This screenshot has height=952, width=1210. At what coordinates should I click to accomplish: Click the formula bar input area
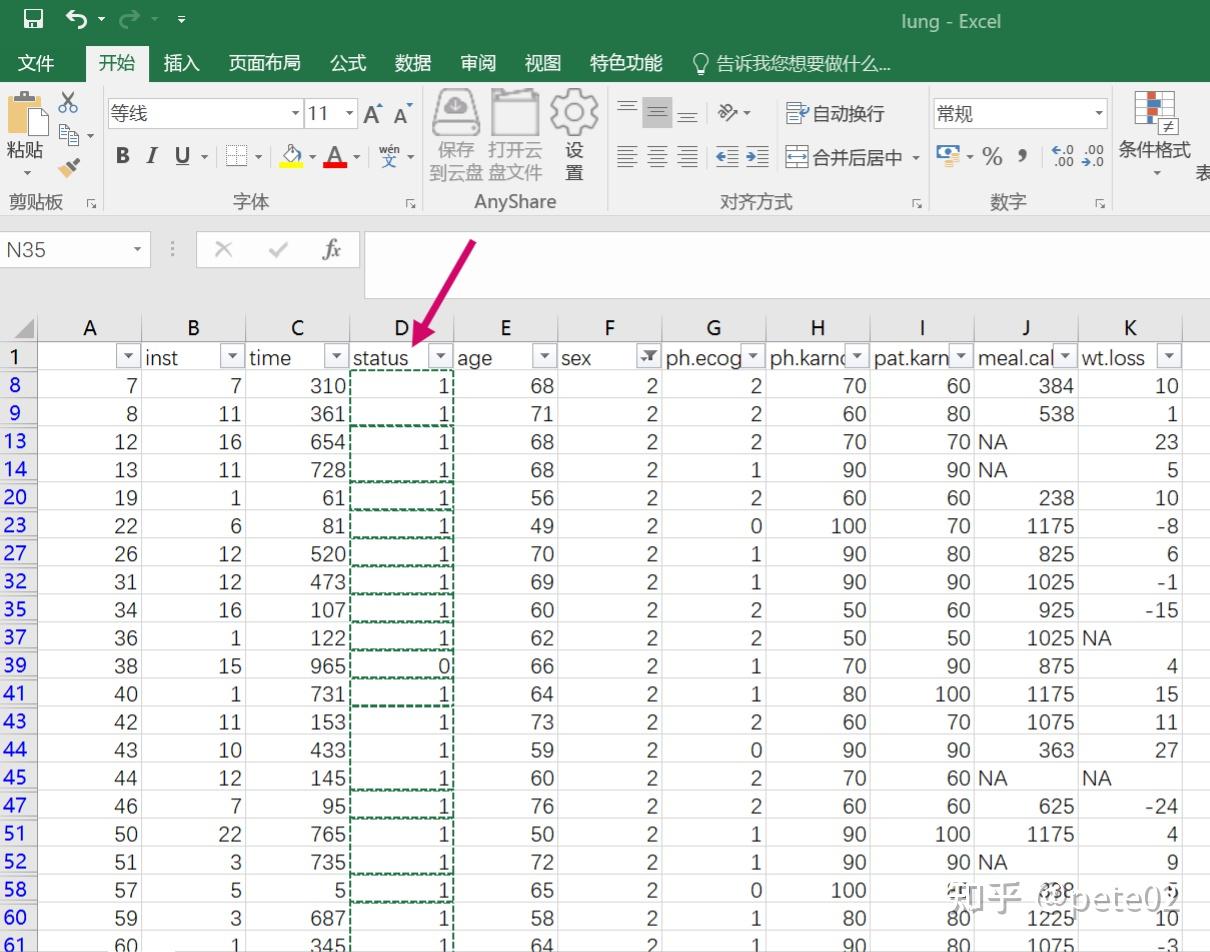(x=786, y=265)
